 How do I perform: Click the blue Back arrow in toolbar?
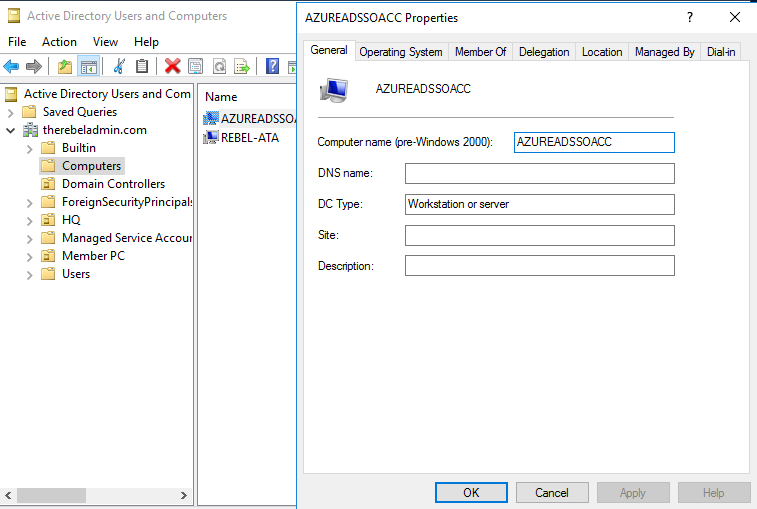tap(11, 66)
